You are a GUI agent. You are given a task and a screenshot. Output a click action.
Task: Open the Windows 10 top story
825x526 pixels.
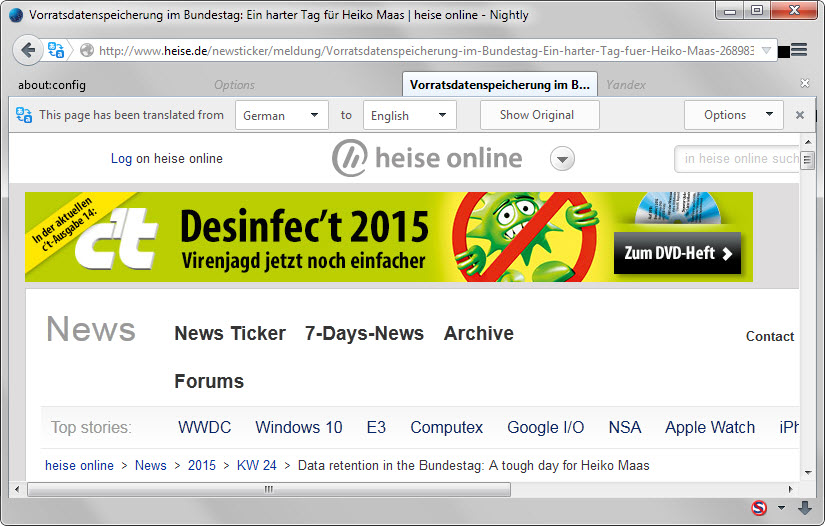298,427
